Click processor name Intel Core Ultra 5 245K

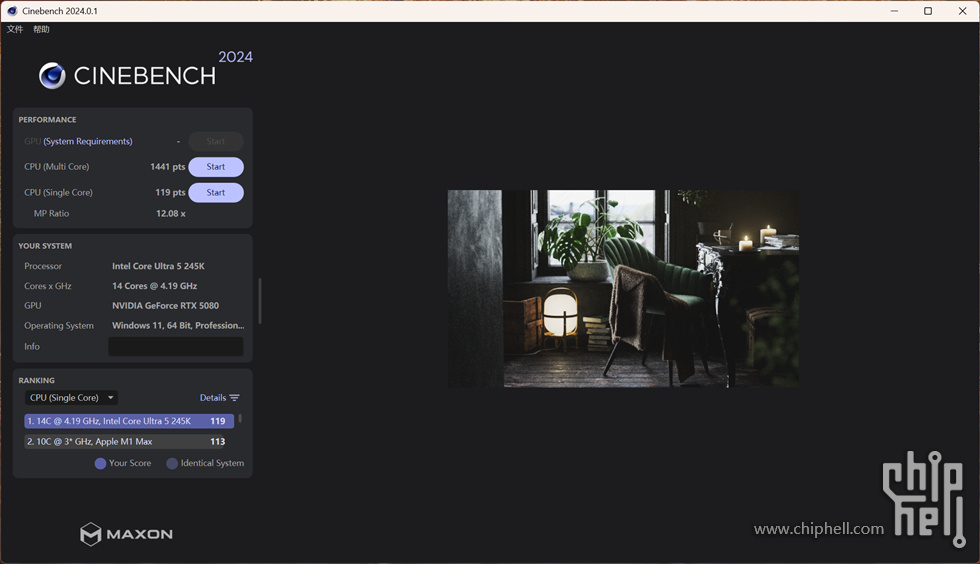point(158,266)
